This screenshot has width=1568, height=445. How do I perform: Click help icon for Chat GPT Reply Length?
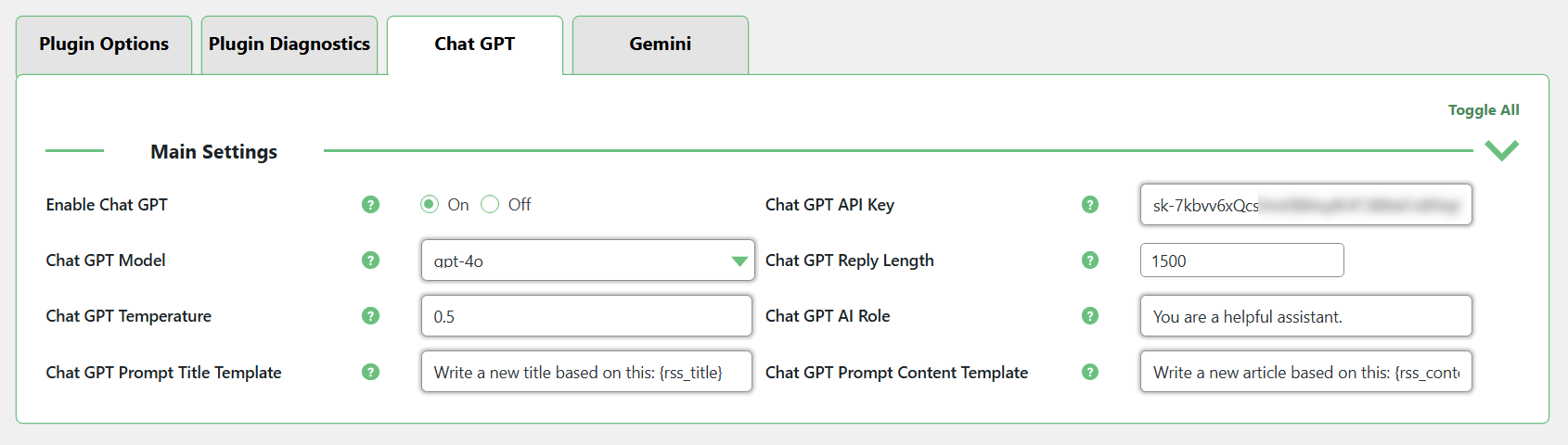point(1090,261)
